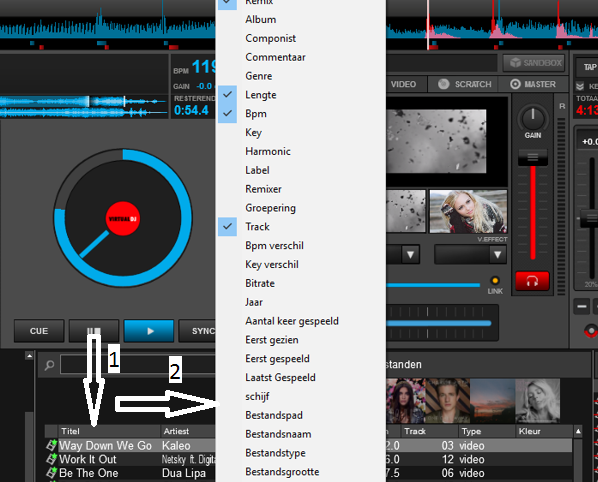Enable the Groepering column
The width and height of the screenshot is (598, 482).
270,208
